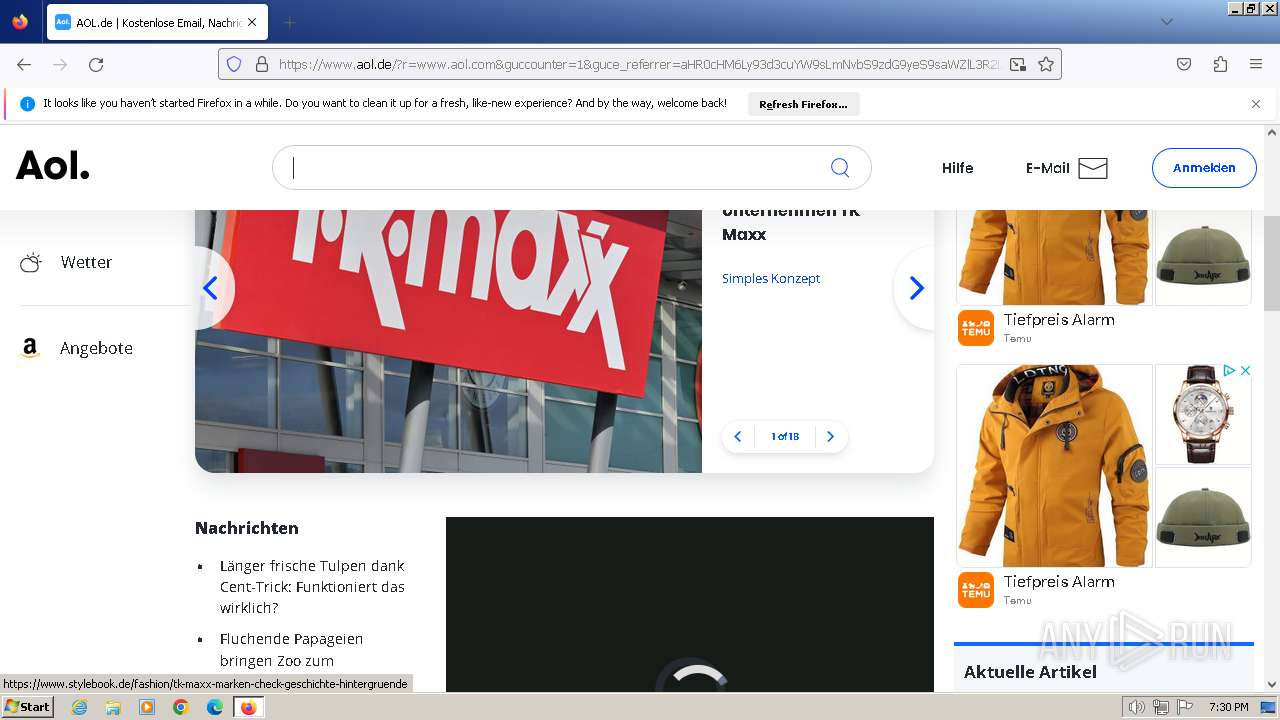Open the Firefox hamburger application menu

point(1256,64)
